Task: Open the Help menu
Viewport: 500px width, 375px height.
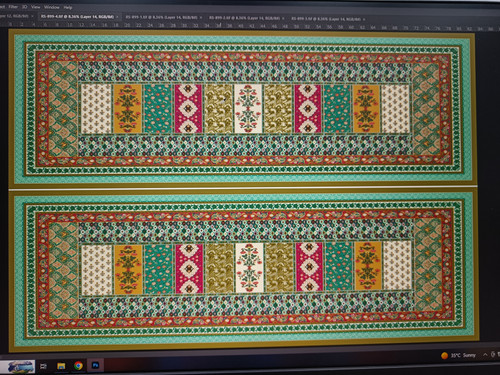Action: 68,7
